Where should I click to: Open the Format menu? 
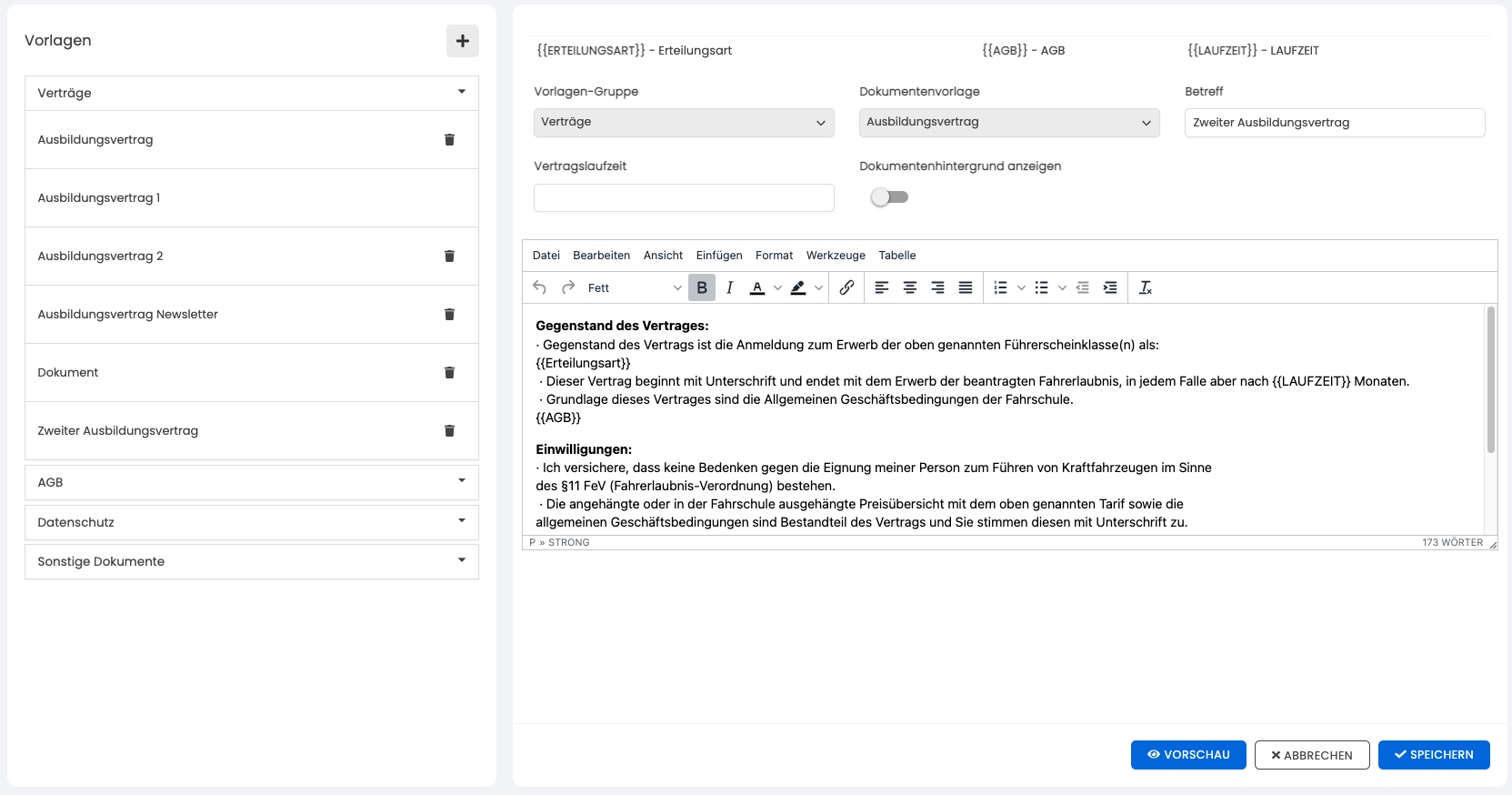(x=775, y=256)
